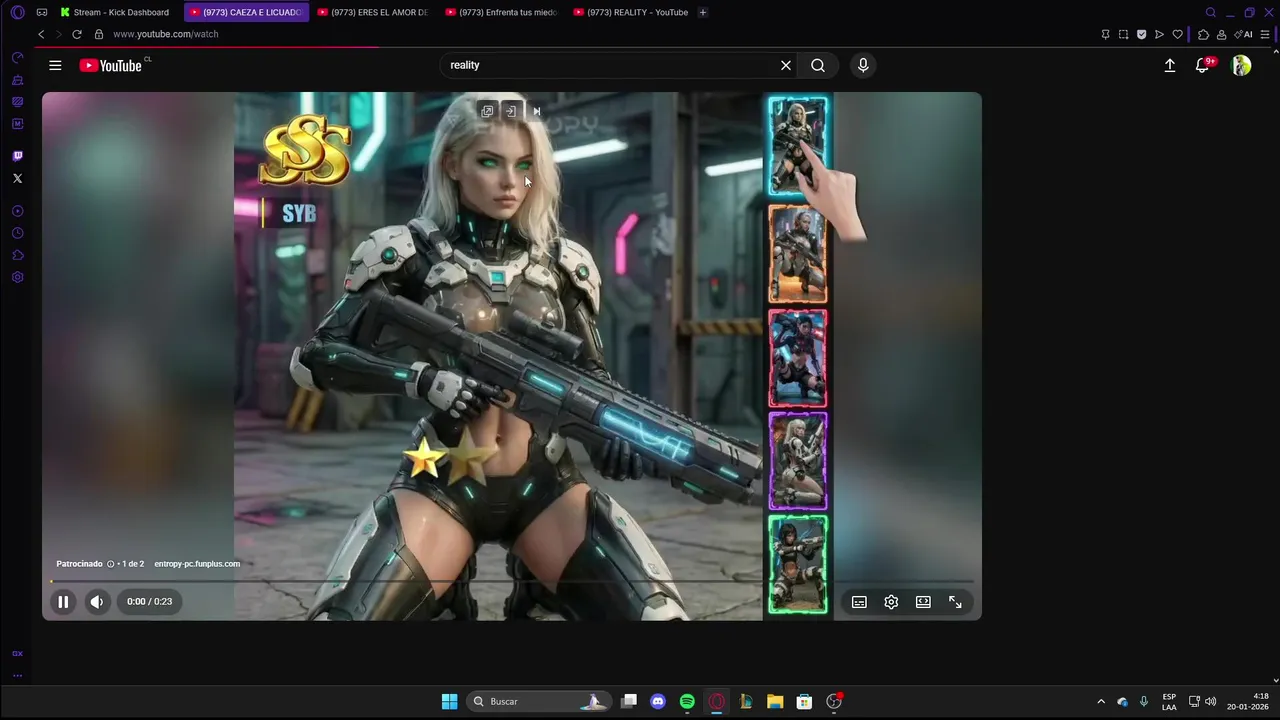Open Discord from the taskbar
The image size is (1280, 720).
(658, 701)
